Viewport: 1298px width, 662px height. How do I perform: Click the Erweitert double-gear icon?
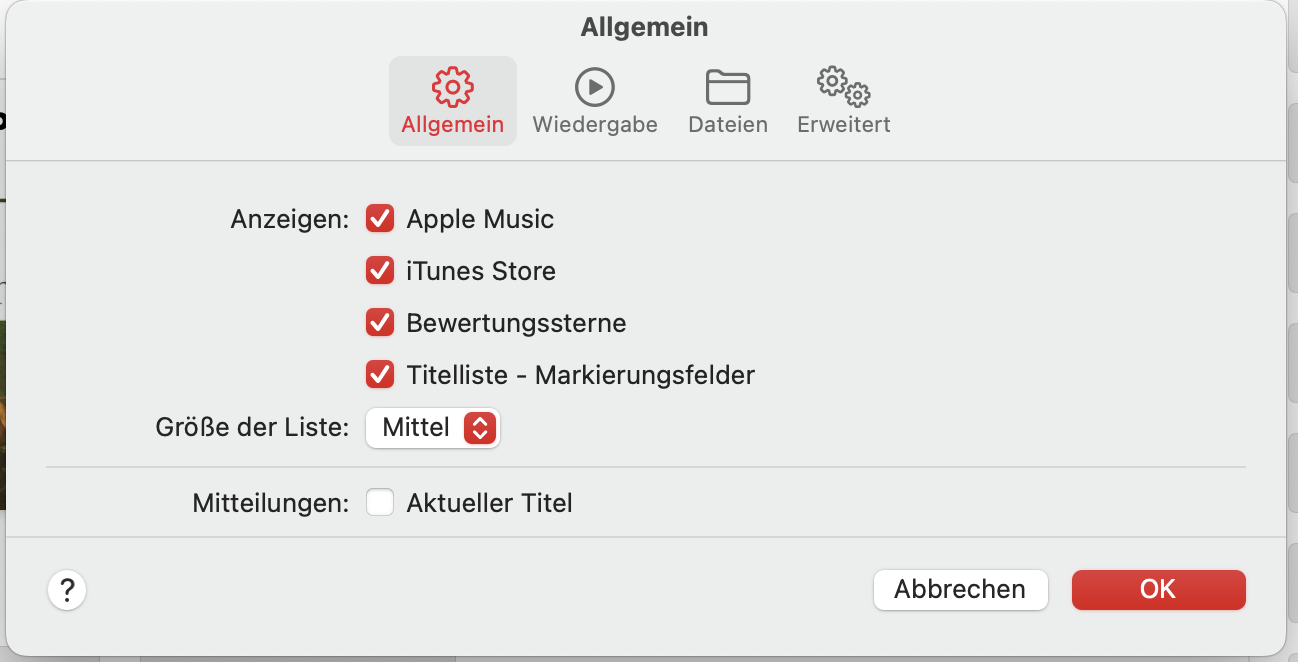pos(843,87)
